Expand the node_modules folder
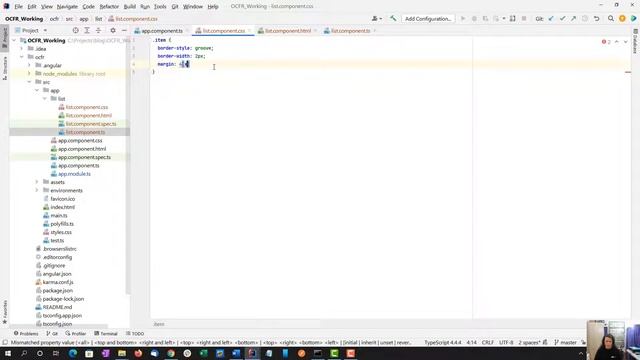The image size is (640, 360). (x=29, y=74)
